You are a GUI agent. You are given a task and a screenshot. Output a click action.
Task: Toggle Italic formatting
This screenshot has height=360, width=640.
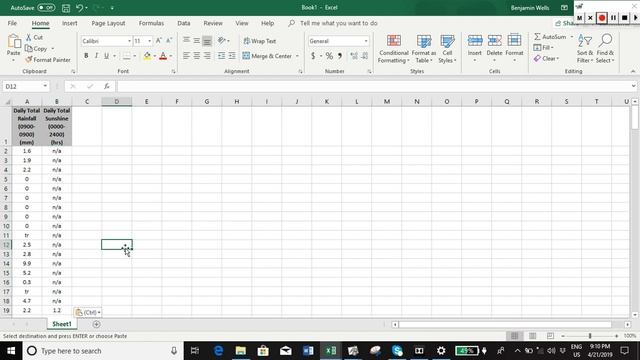click(x=96, y=56)
